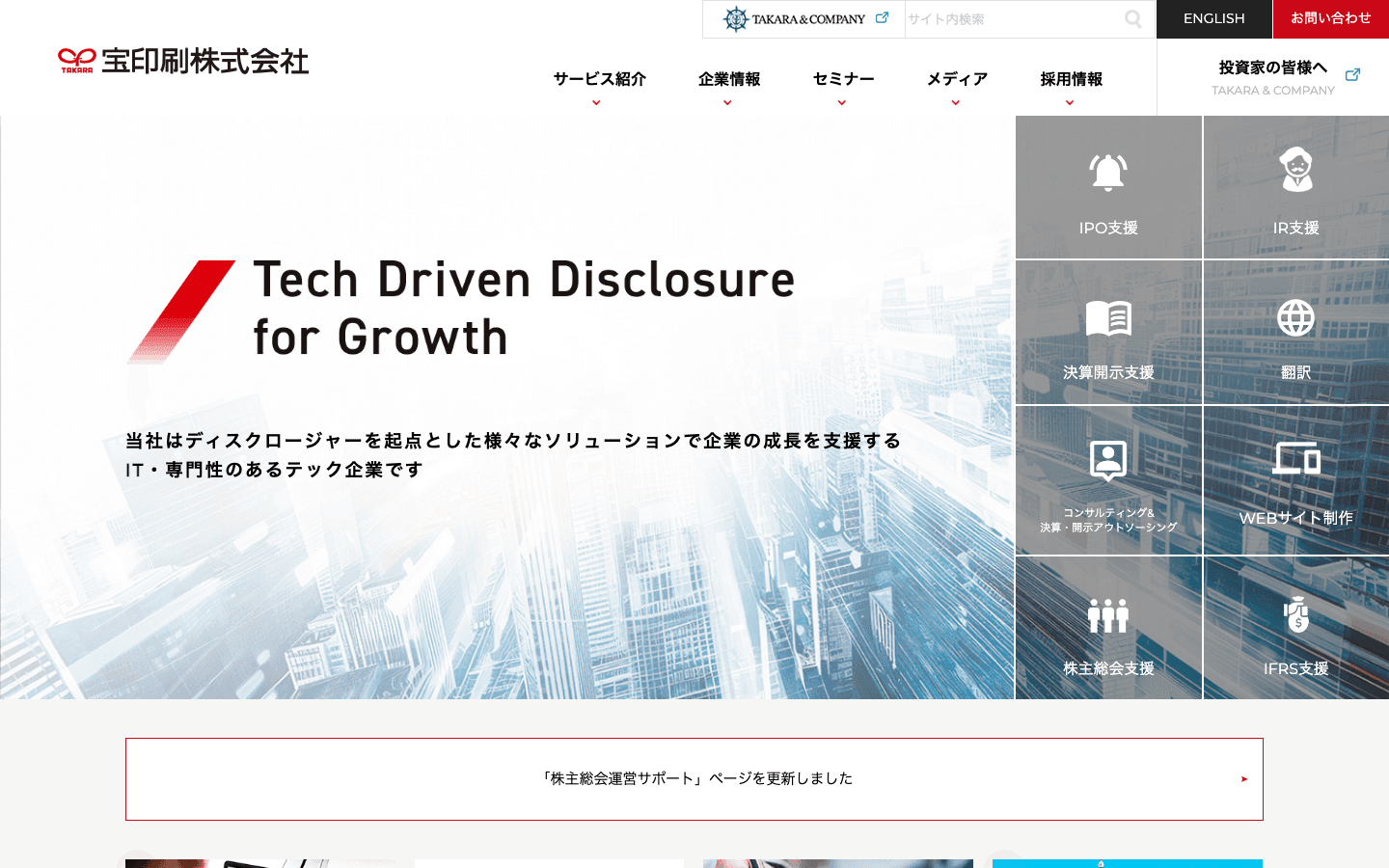Click the コンサルティング presenter icon
1389x868 pixels.
pyautogui.click(x=1108, y=460)
